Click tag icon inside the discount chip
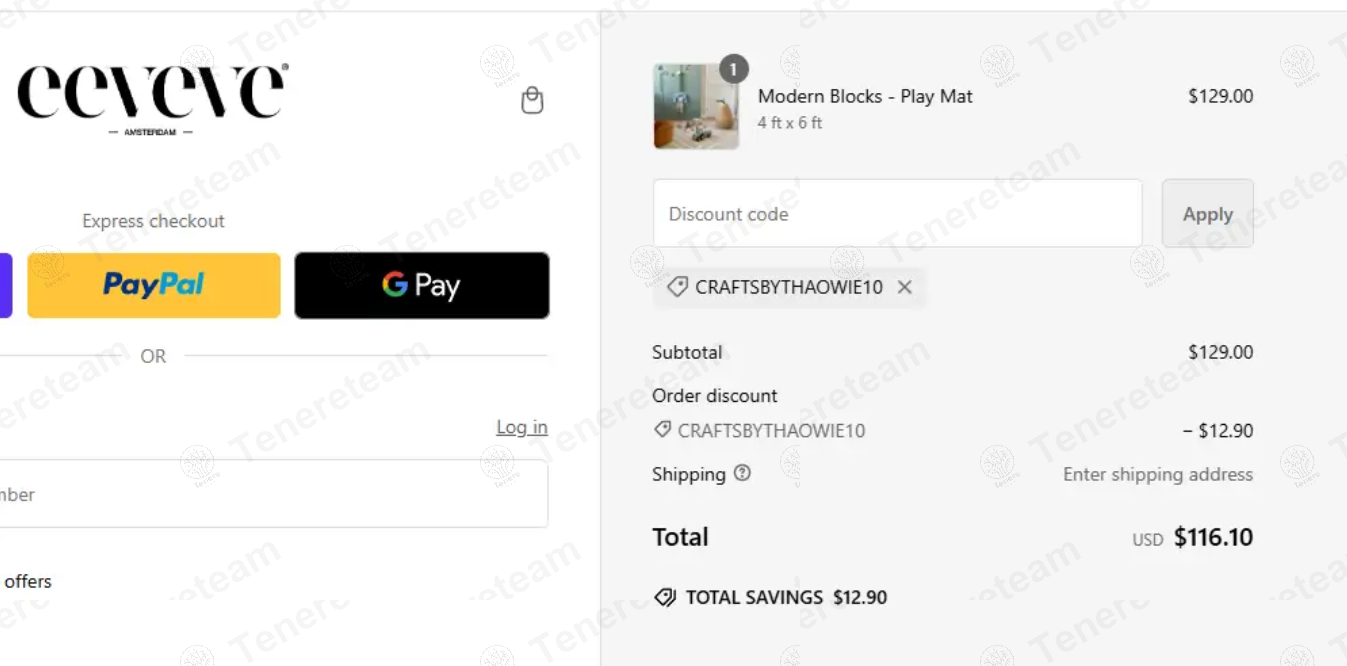The image size is (1347, 666). pos(677,287)
